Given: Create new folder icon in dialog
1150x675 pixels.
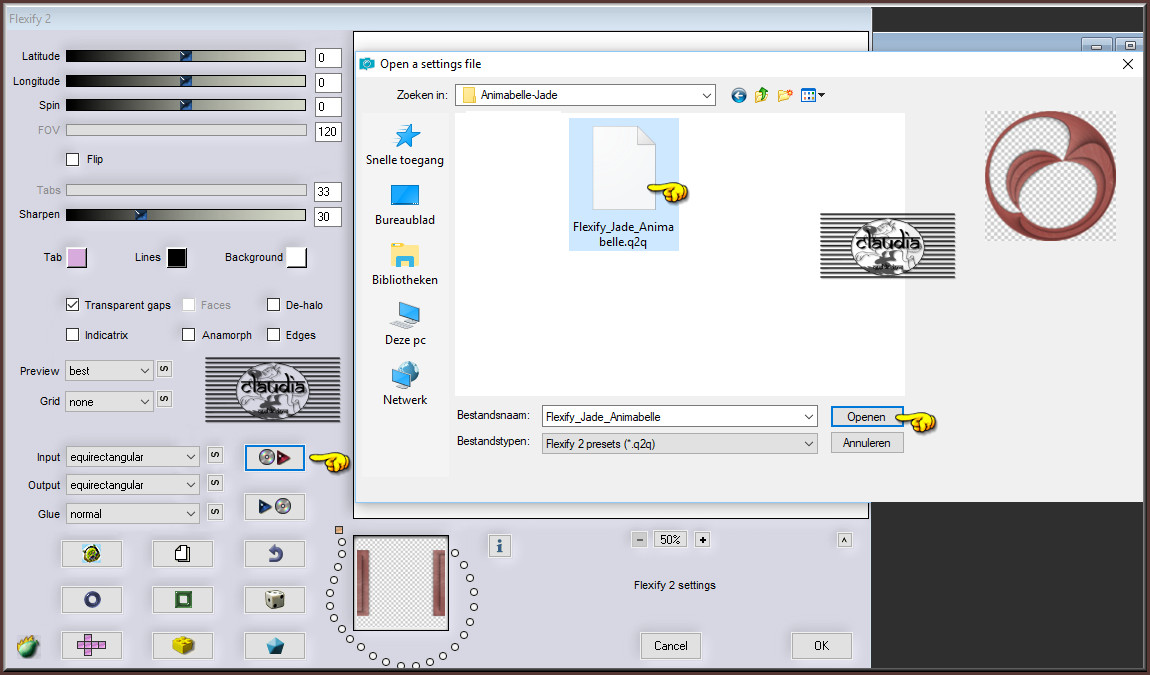Looking at the screenshot, I should point(785,95).
